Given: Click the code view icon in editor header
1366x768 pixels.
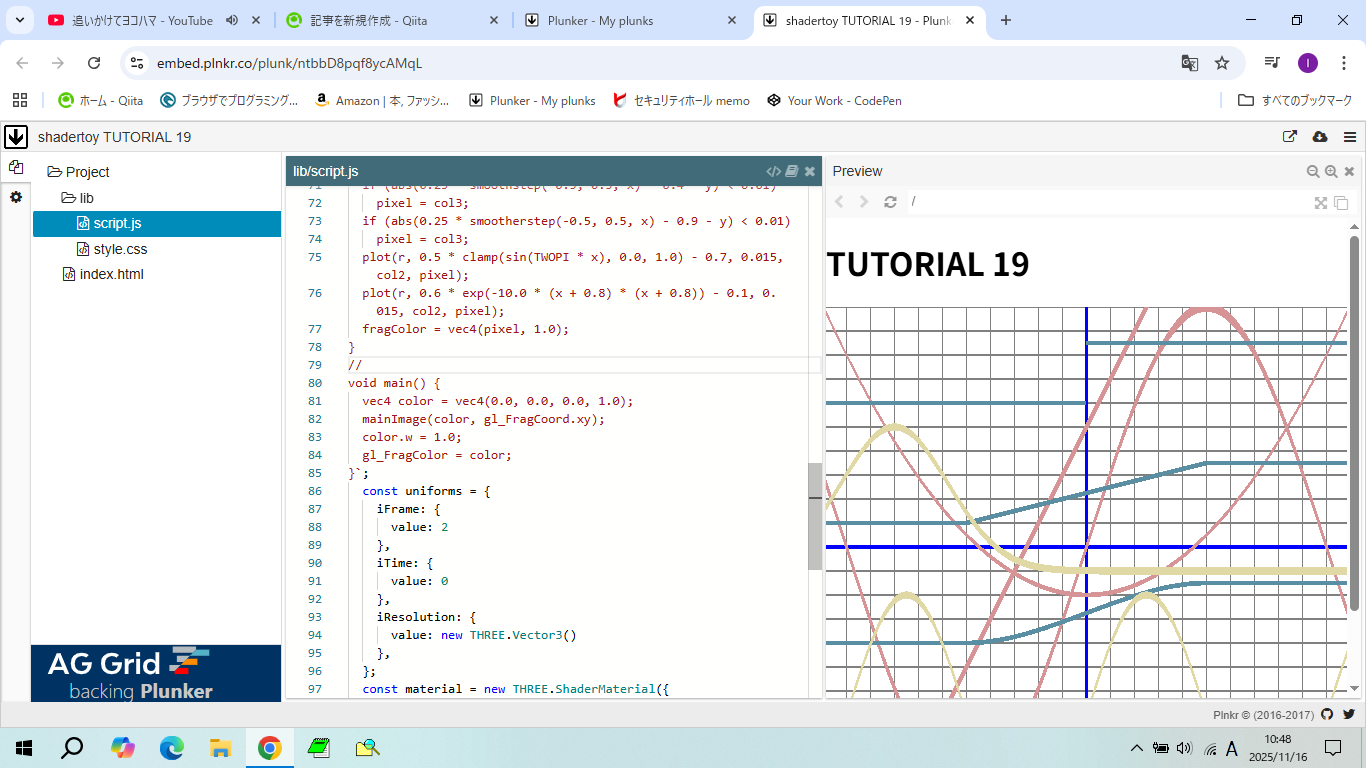Looking at the screenshot, I should click(774, 171).
